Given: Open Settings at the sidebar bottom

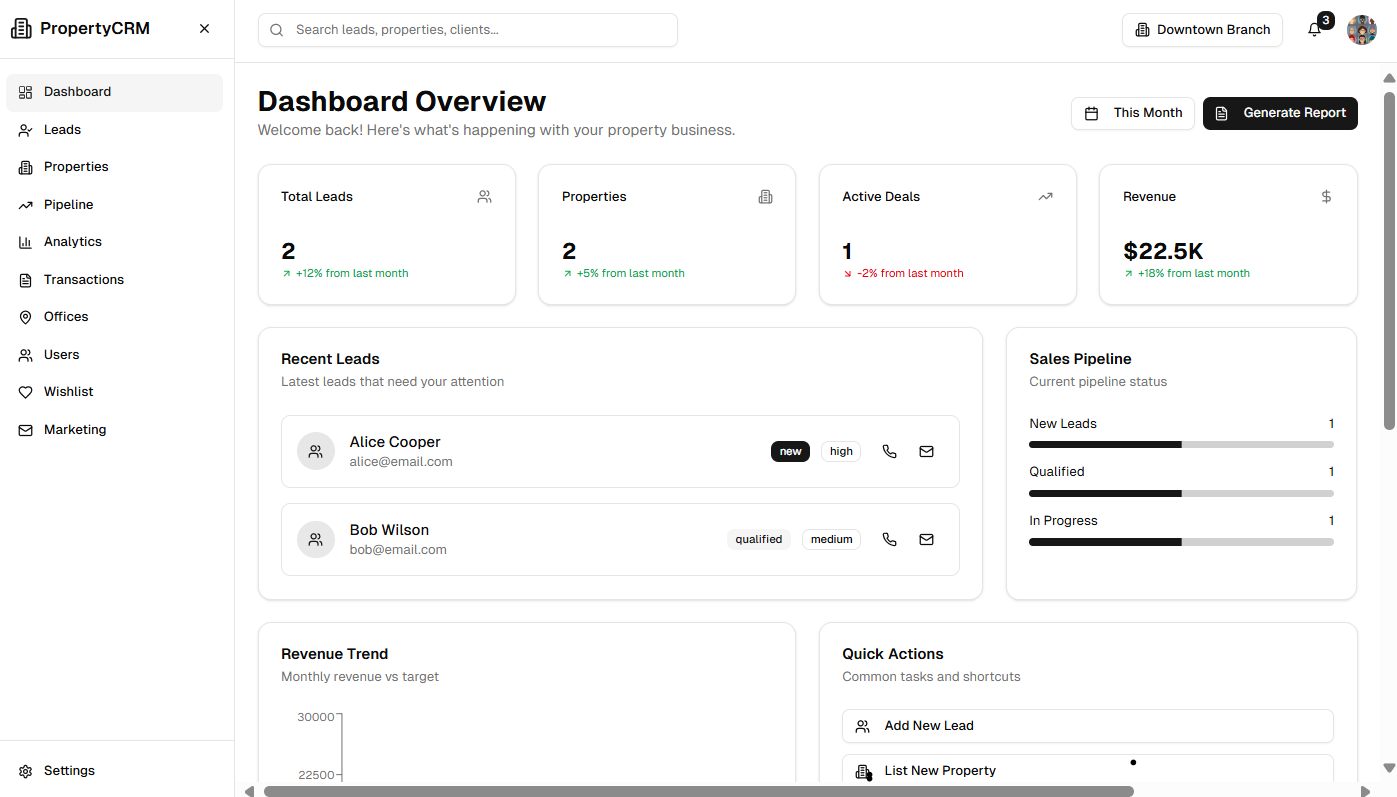Looking at the screenshot, I should tap(69, 771).
